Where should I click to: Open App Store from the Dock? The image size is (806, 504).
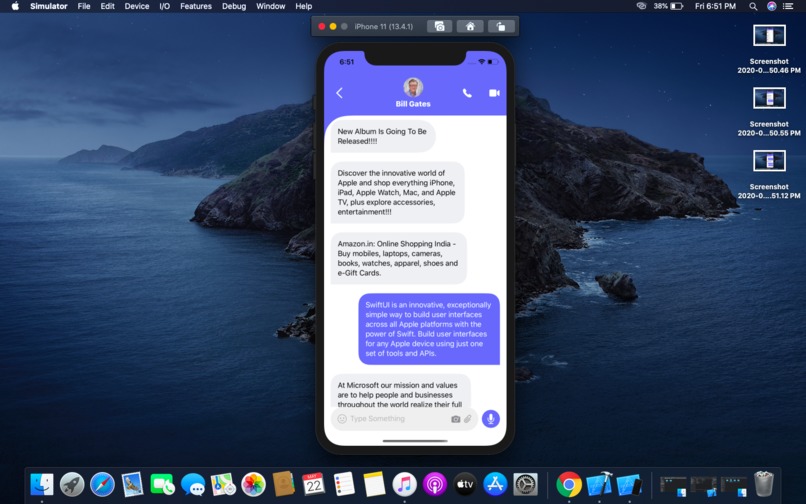(495, 484)
